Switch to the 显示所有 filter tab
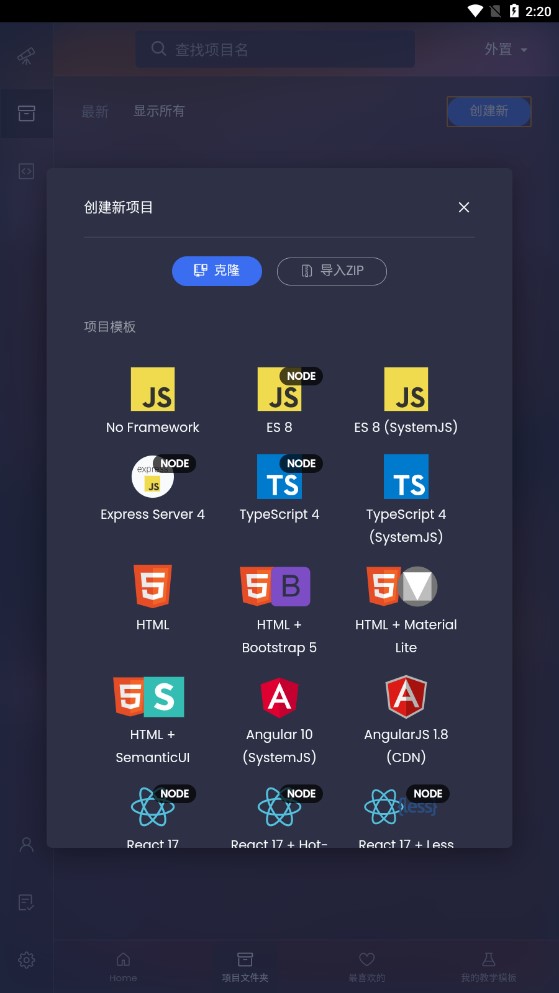 point(159,111)
